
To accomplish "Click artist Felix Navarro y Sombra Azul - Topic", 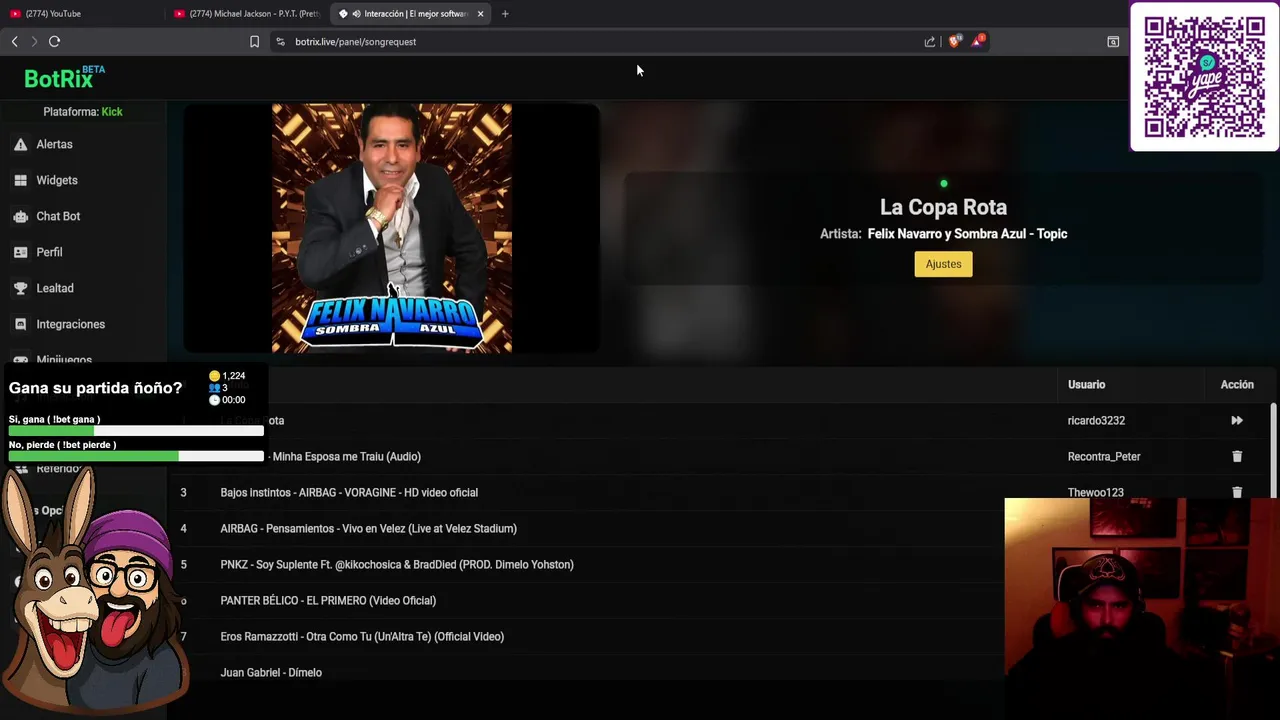I will (x=967, y=234).
